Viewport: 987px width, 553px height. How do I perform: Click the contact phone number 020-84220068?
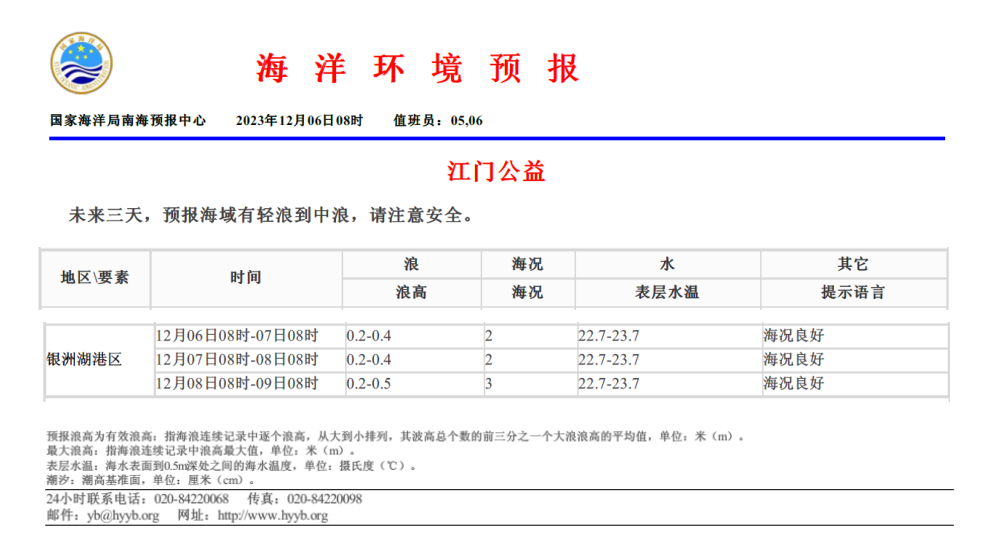(x=191, y=499)
